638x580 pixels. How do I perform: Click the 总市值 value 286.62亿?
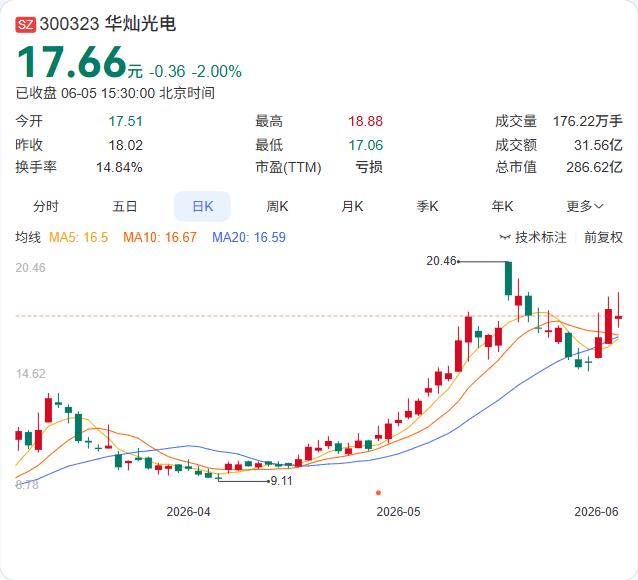tap(594, 167)
